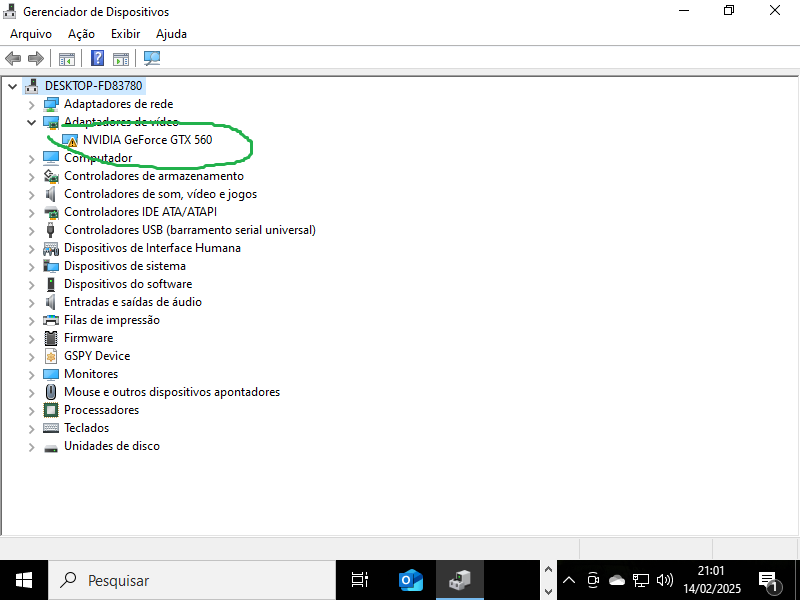Image resolution: width=800 pixels, height=600 pixels.
Task: Scan for hardware changes toolbar icon
Action: [152, 58]
